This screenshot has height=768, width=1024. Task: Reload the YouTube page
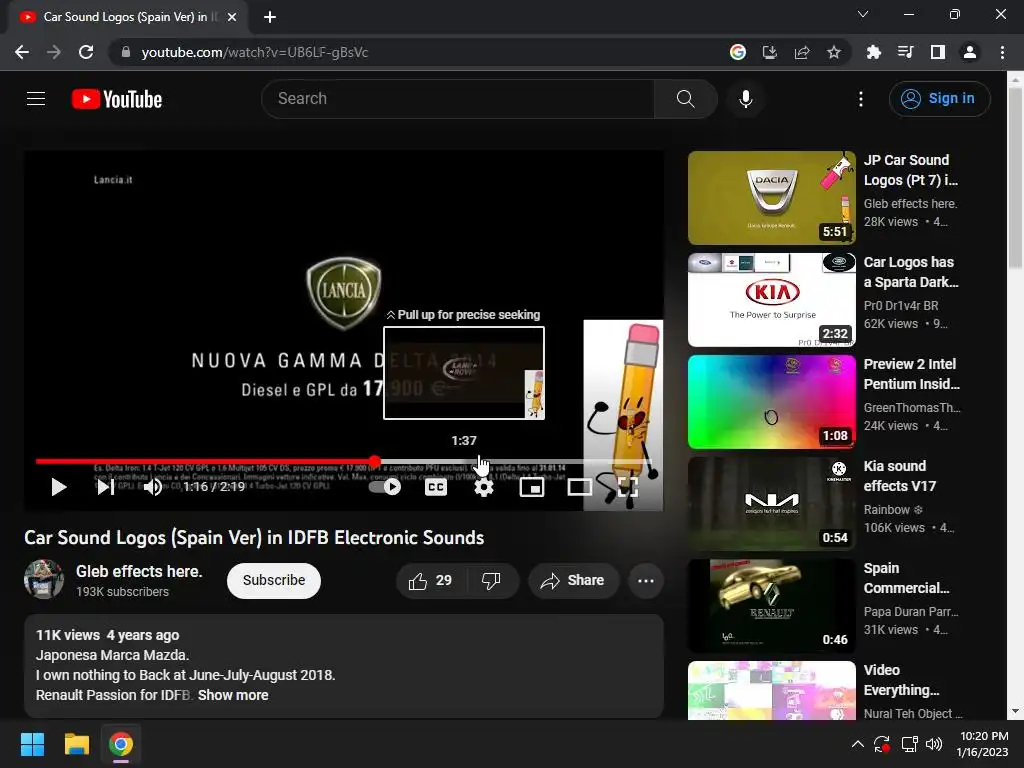coord(86,52)
